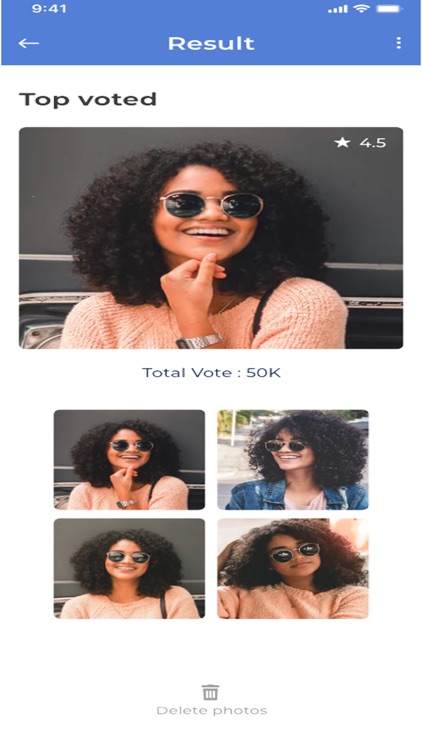
Task: Click the Delete photos label
Action: [211, 711]
